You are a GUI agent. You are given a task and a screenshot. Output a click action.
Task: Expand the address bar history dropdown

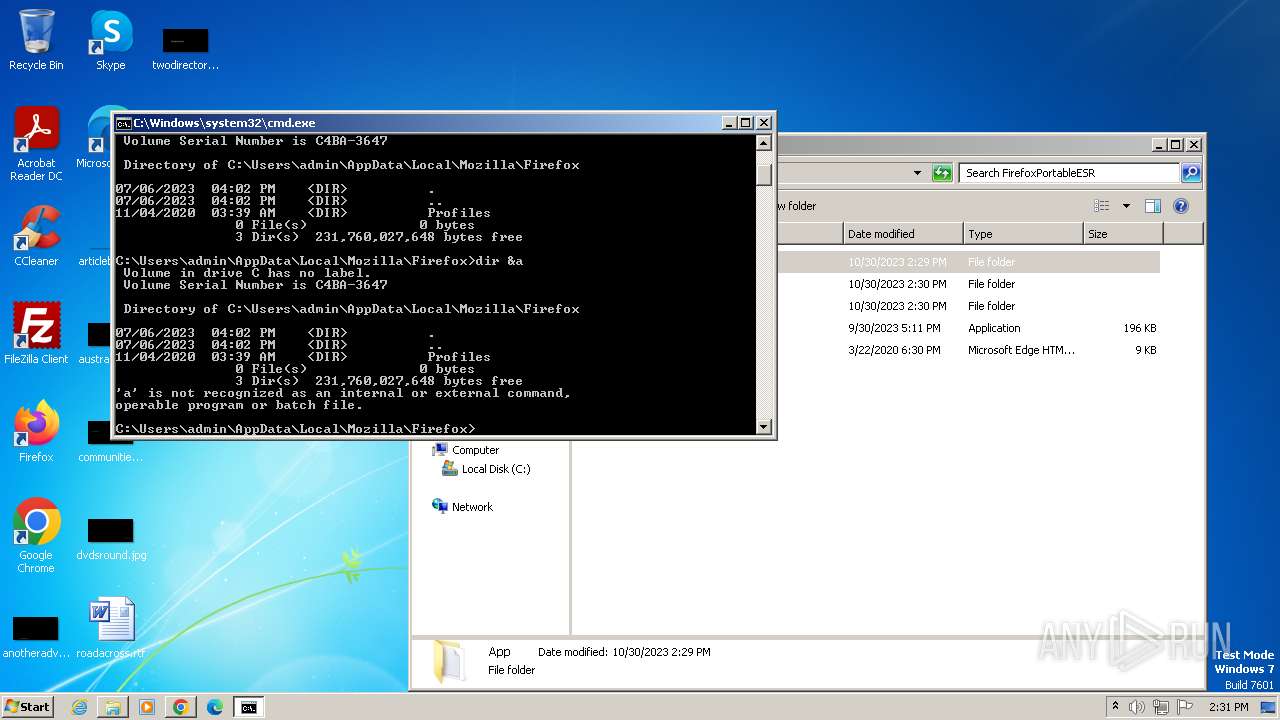tap(917, 173)
